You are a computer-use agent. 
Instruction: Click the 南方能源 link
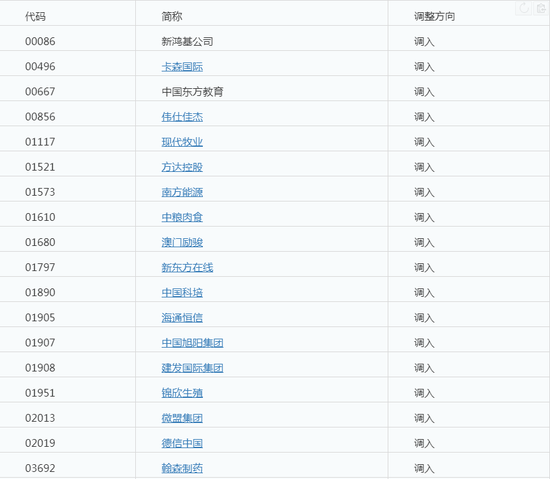pyautogui.click(x=182, y=192)
